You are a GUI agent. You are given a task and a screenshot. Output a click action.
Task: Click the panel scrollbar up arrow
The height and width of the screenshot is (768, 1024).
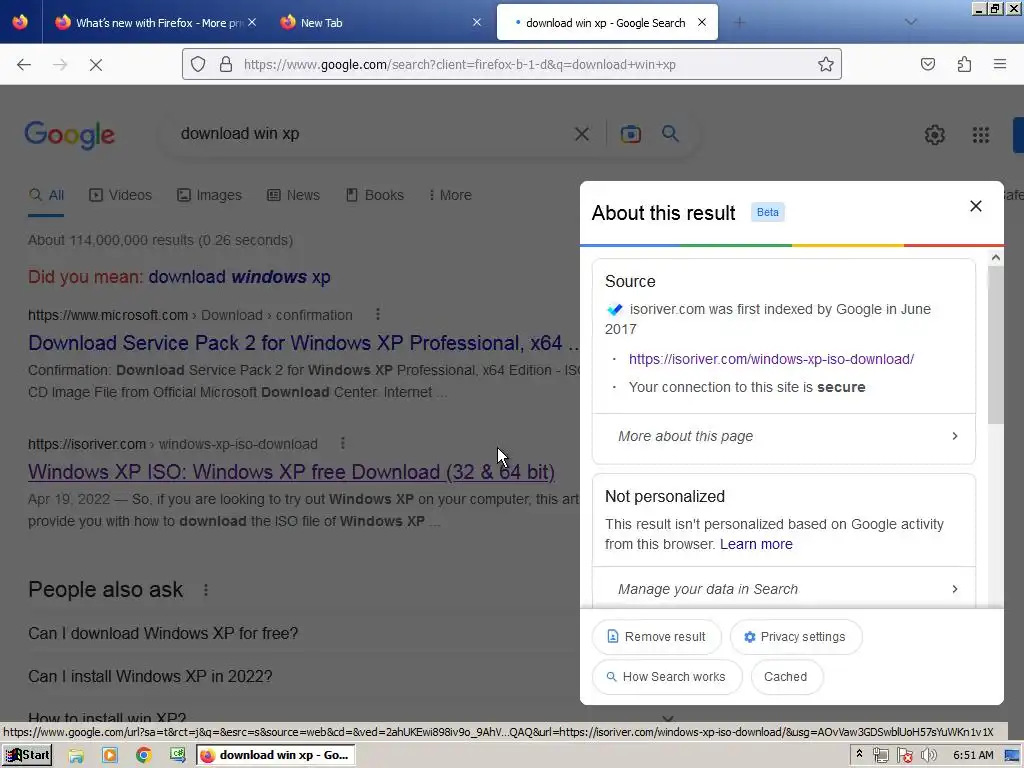[995, 257]
